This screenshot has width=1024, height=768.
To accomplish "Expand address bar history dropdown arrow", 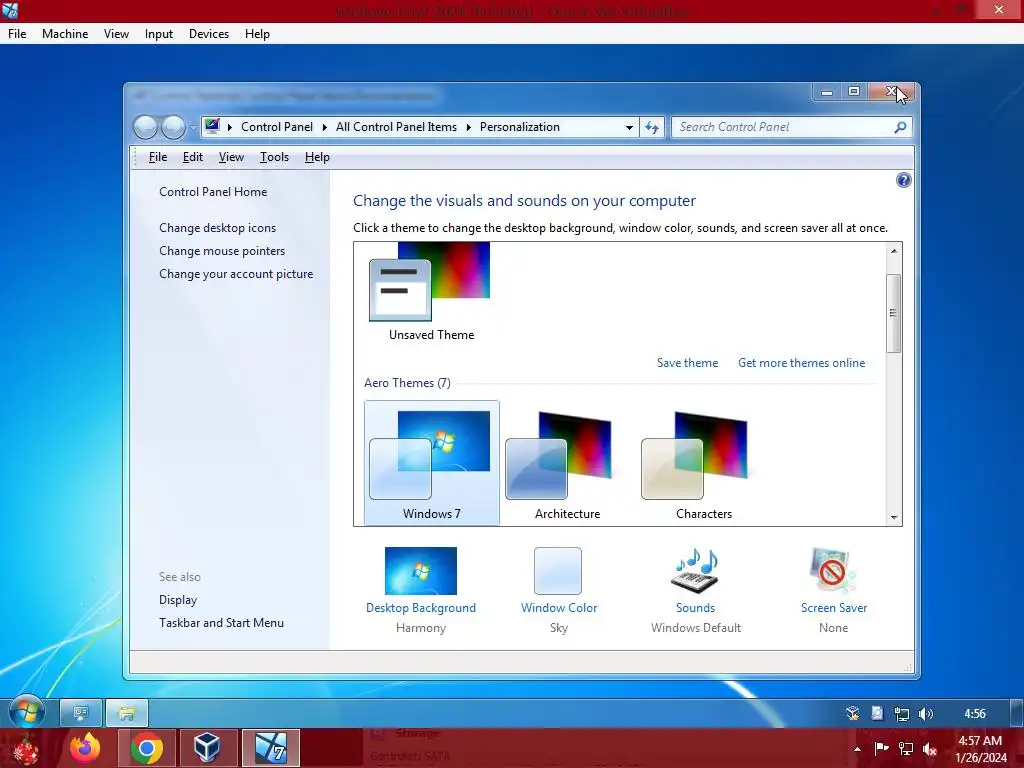I will tap(629, 127).
